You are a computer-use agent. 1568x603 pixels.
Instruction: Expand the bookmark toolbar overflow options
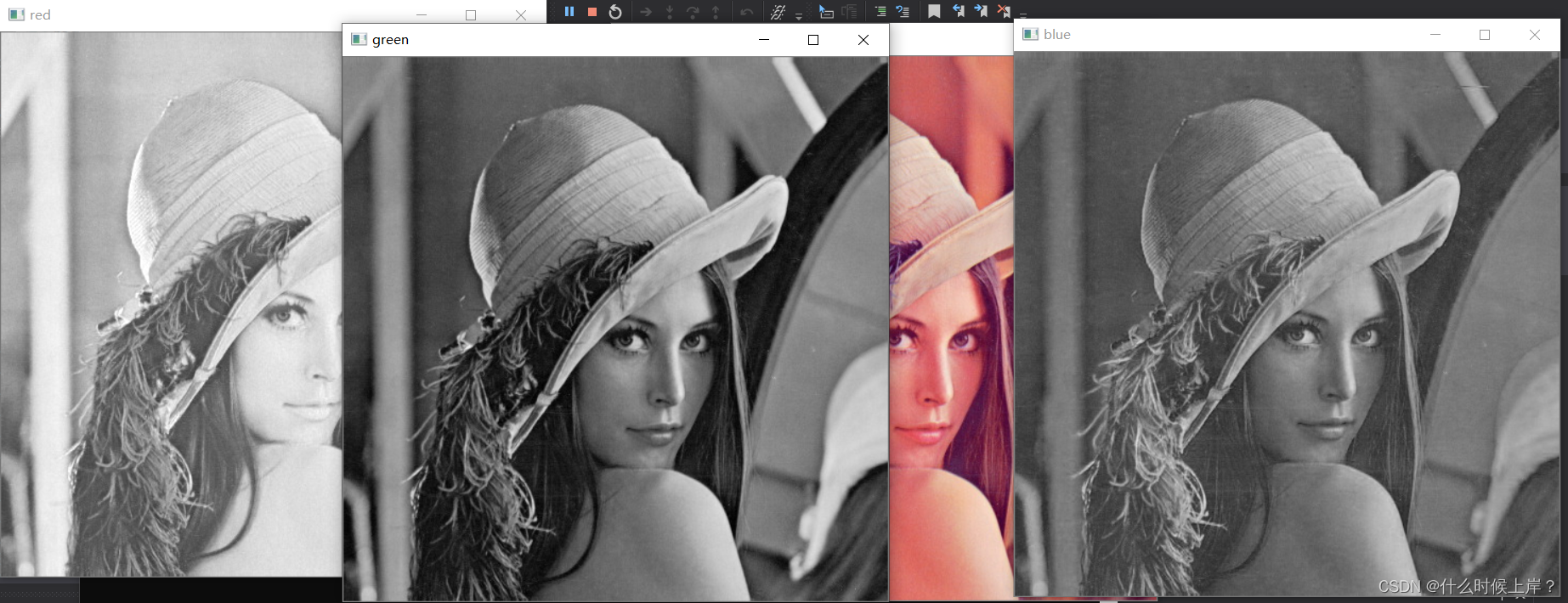pyautogui.click(x=1023, y=14)
